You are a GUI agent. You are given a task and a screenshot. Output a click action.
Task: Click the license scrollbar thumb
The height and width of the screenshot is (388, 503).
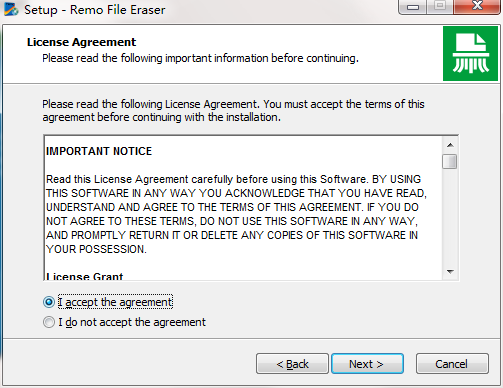click(450, 161)
